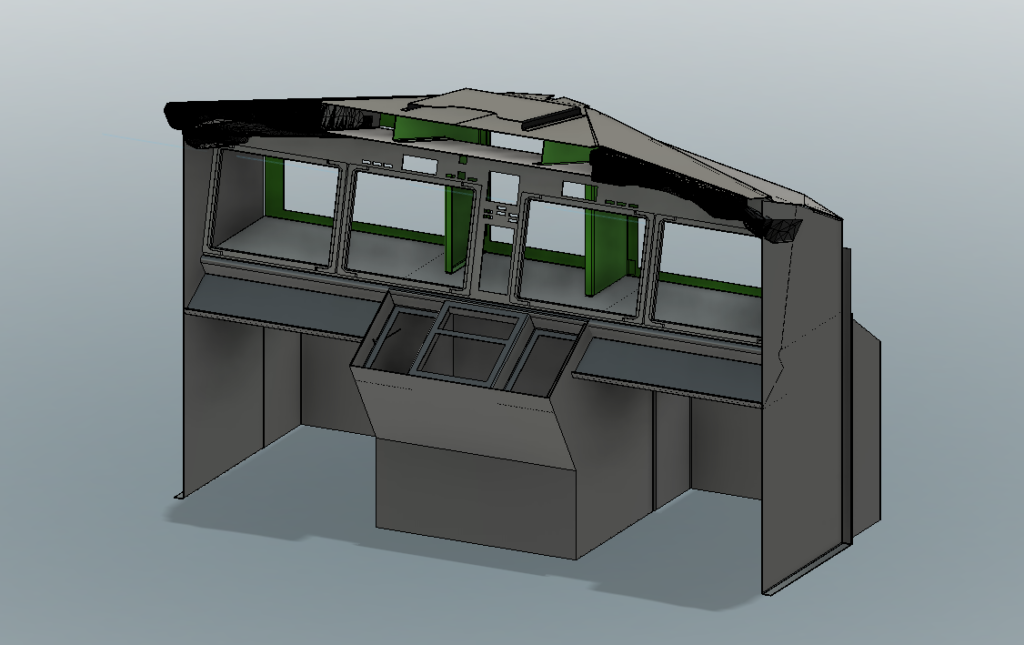
Task: Pick the far-right display cutout opening
Action: click(707, 276)
